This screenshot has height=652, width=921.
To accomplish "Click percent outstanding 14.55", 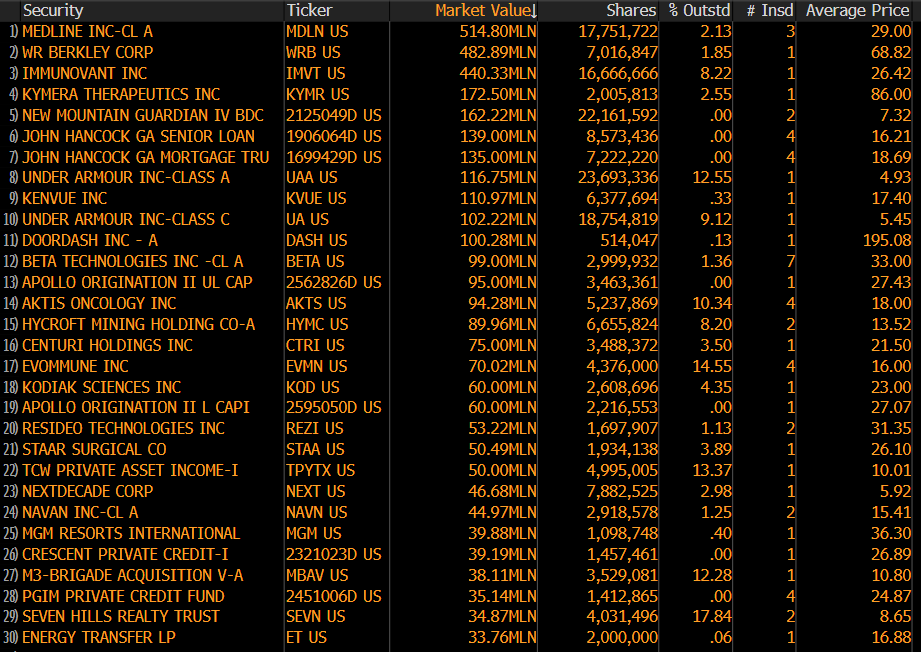I will (712, 367).
